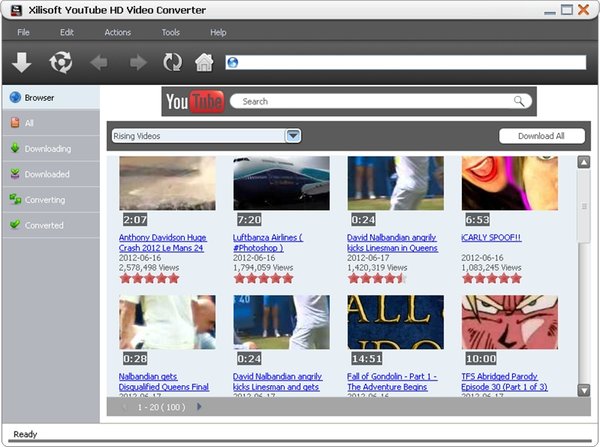Go forward with the right arrow icon

(x=137, y=63)
